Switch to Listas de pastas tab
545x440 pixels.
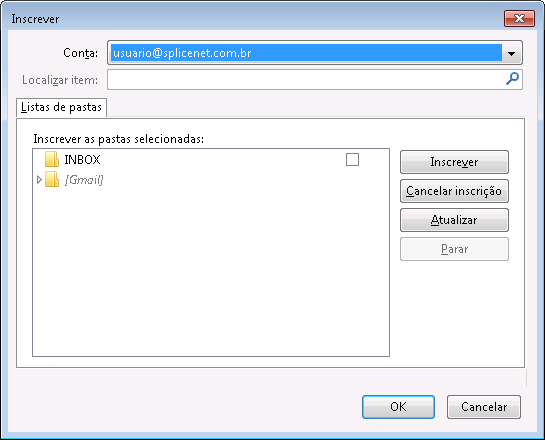[61, 107]
